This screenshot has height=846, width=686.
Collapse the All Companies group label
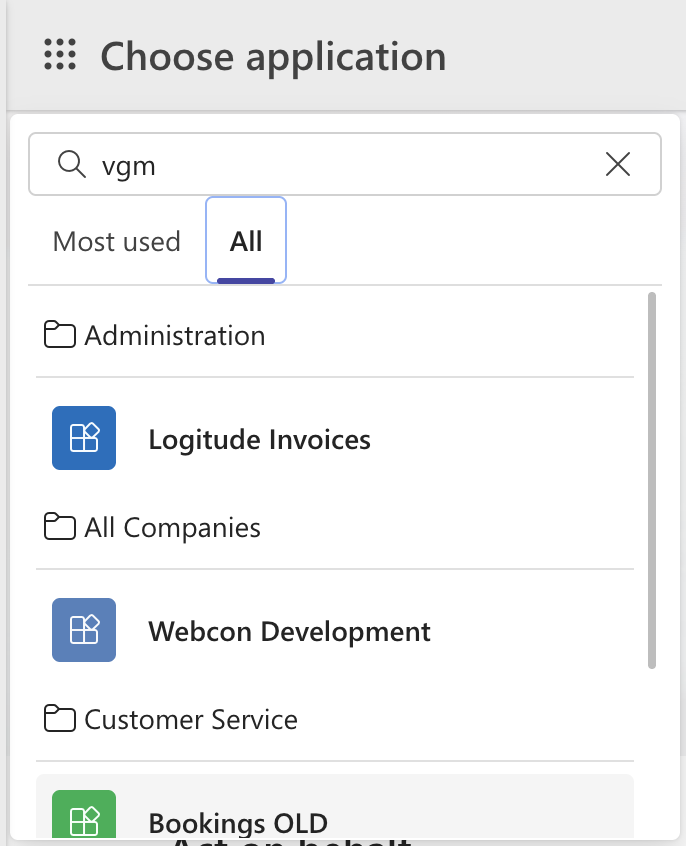pyautogui.click(x=172, y=527)
